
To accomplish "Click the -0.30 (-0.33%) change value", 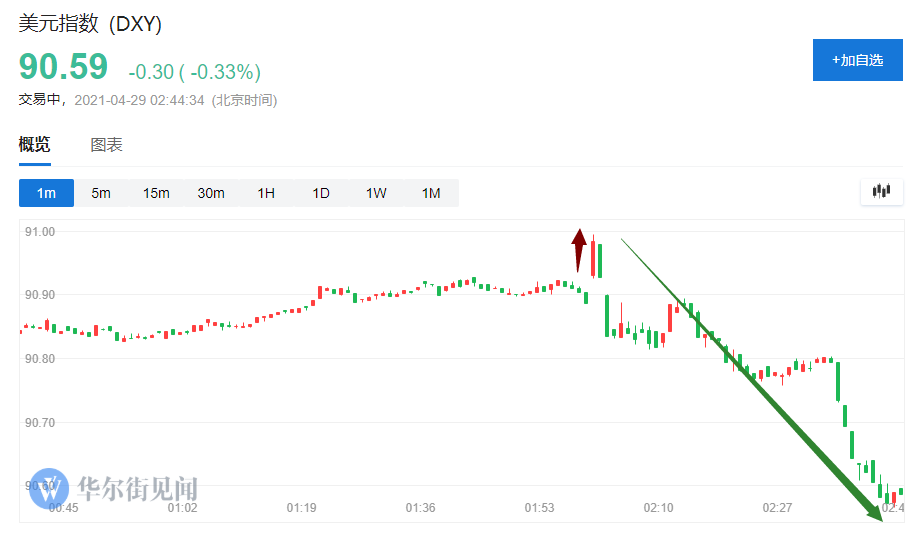I will click(x=194, y=72).
